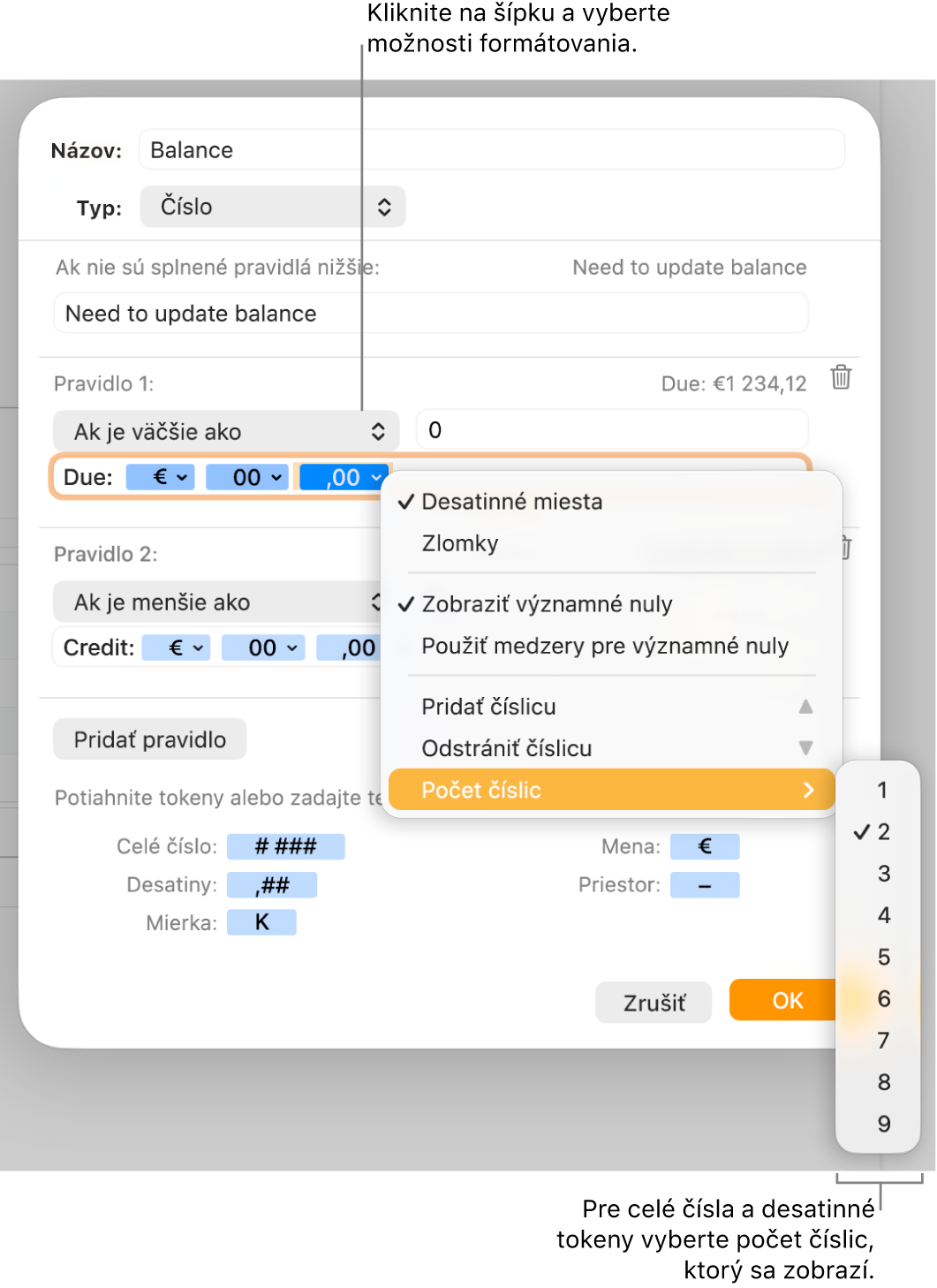Delete Pravidlo 1 with trash icon
Screen dimensions: 937x1288
(841, 377)
